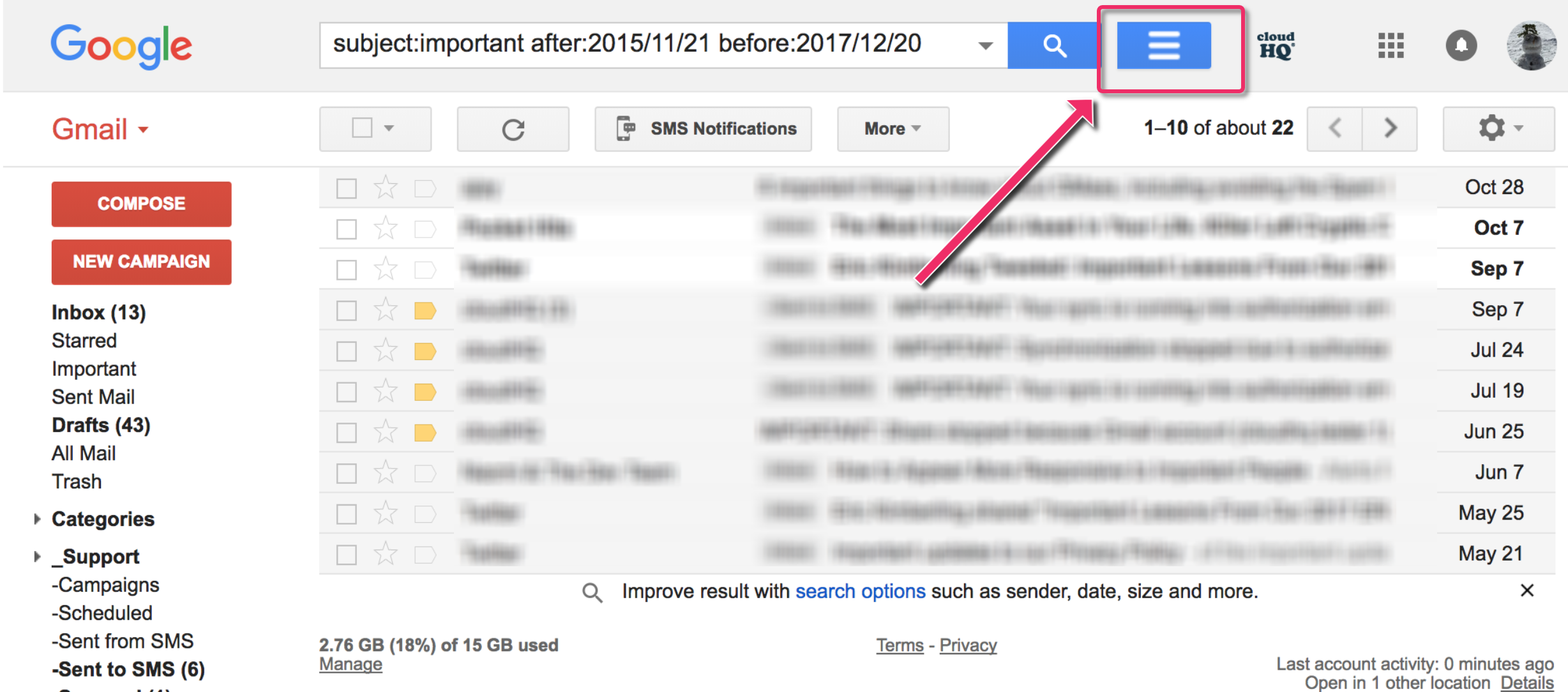Open the account profile picture
This screenshot has width=1568, height=692.
pos(1531,45)
